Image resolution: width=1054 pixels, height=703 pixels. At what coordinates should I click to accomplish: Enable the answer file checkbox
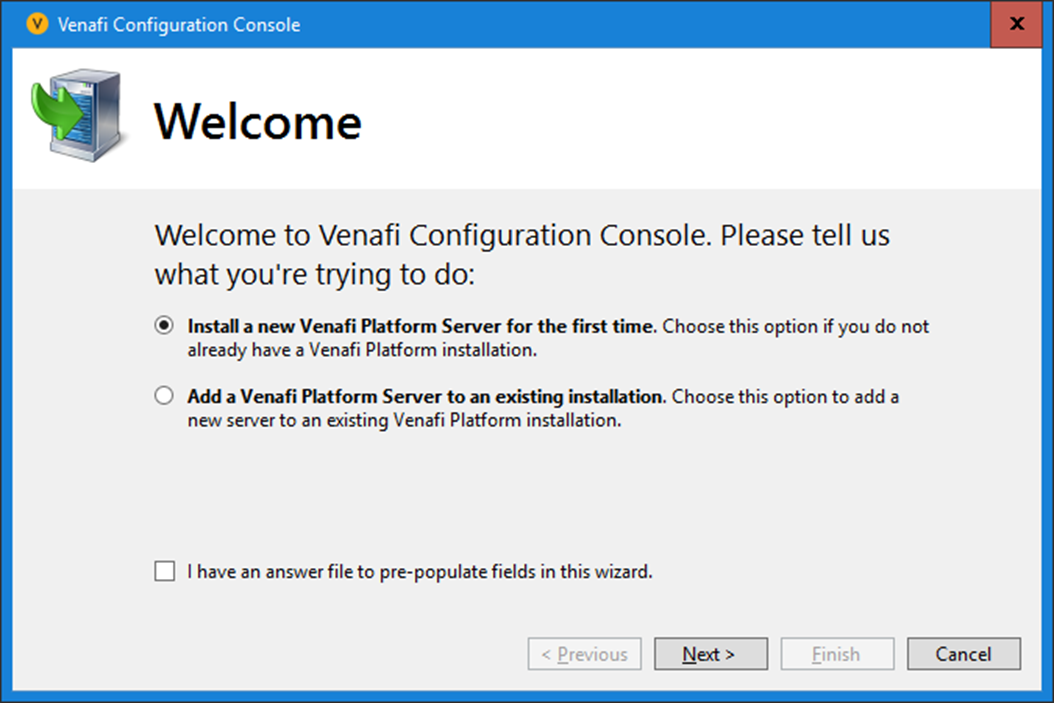(164, 572)
